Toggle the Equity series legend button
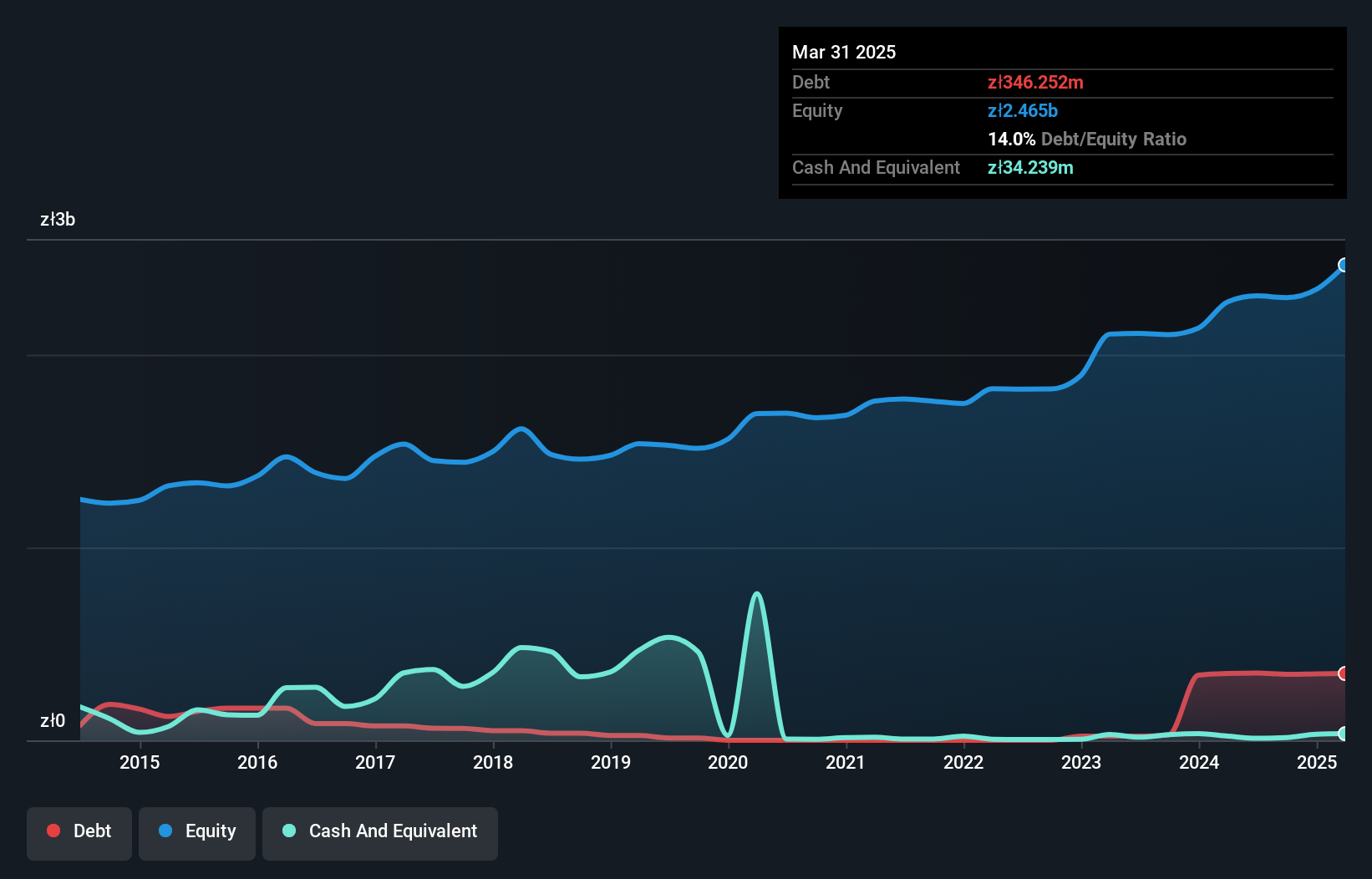This screenshot has width=1372, height=879. click(x=197, y=833)
